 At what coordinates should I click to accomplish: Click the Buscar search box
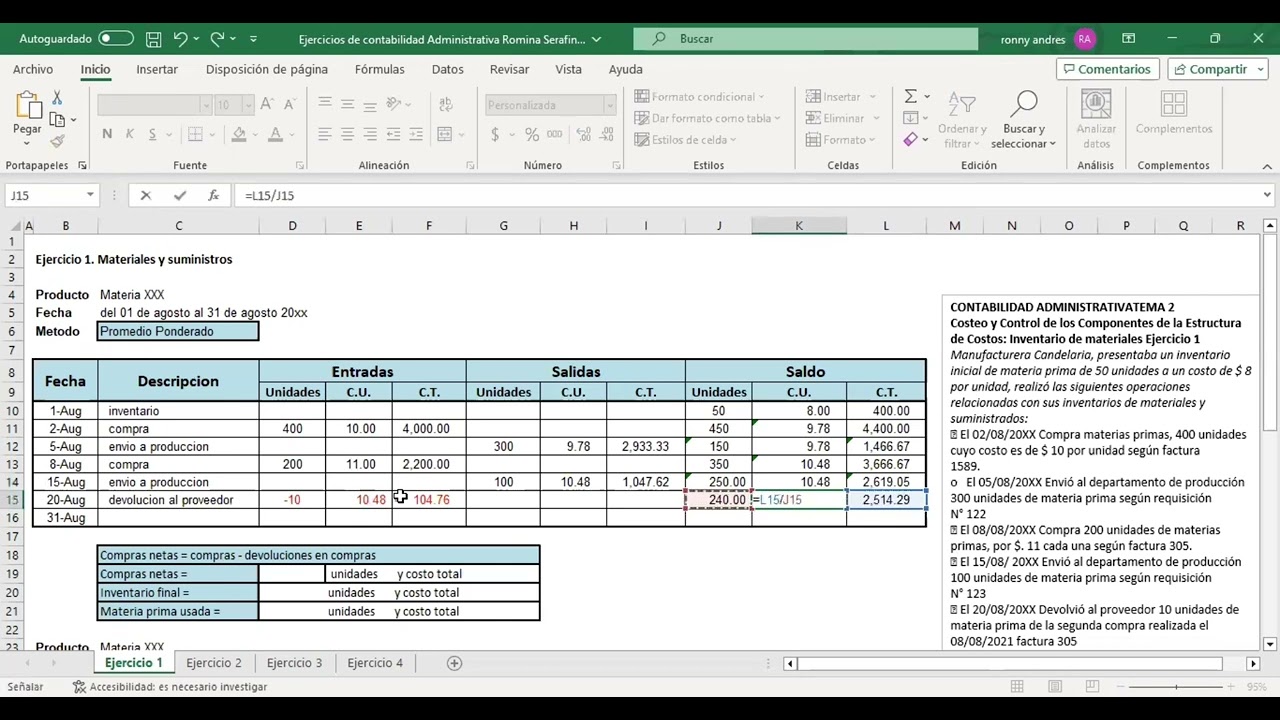coord(805,39)
